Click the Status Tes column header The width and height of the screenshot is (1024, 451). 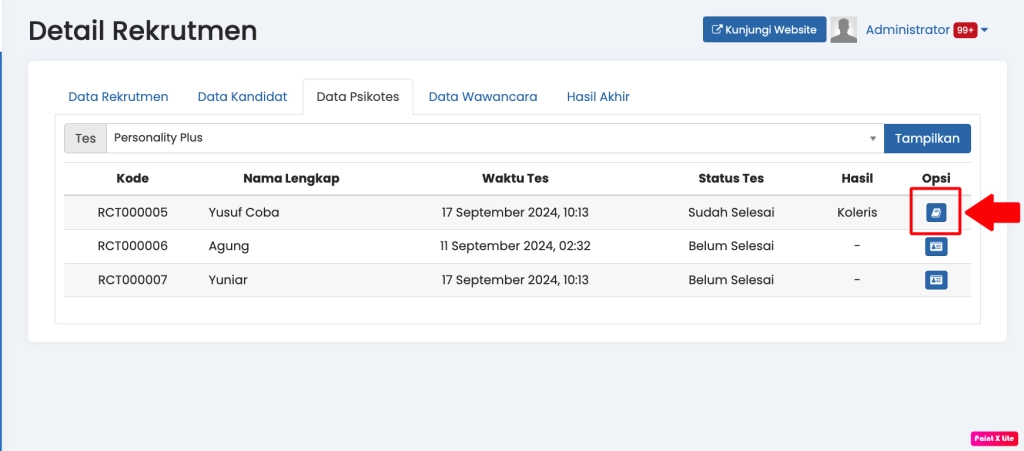tap(731, 179)
